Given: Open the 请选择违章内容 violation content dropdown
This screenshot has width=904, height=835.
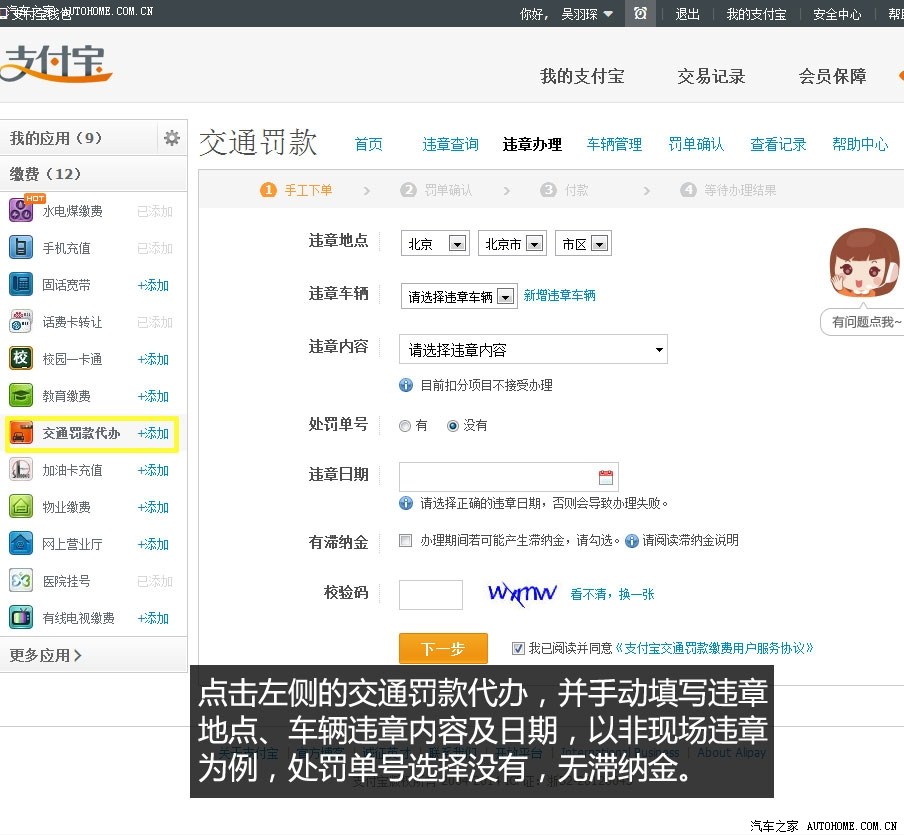Looking at the screenshot, I should (533, 349).
